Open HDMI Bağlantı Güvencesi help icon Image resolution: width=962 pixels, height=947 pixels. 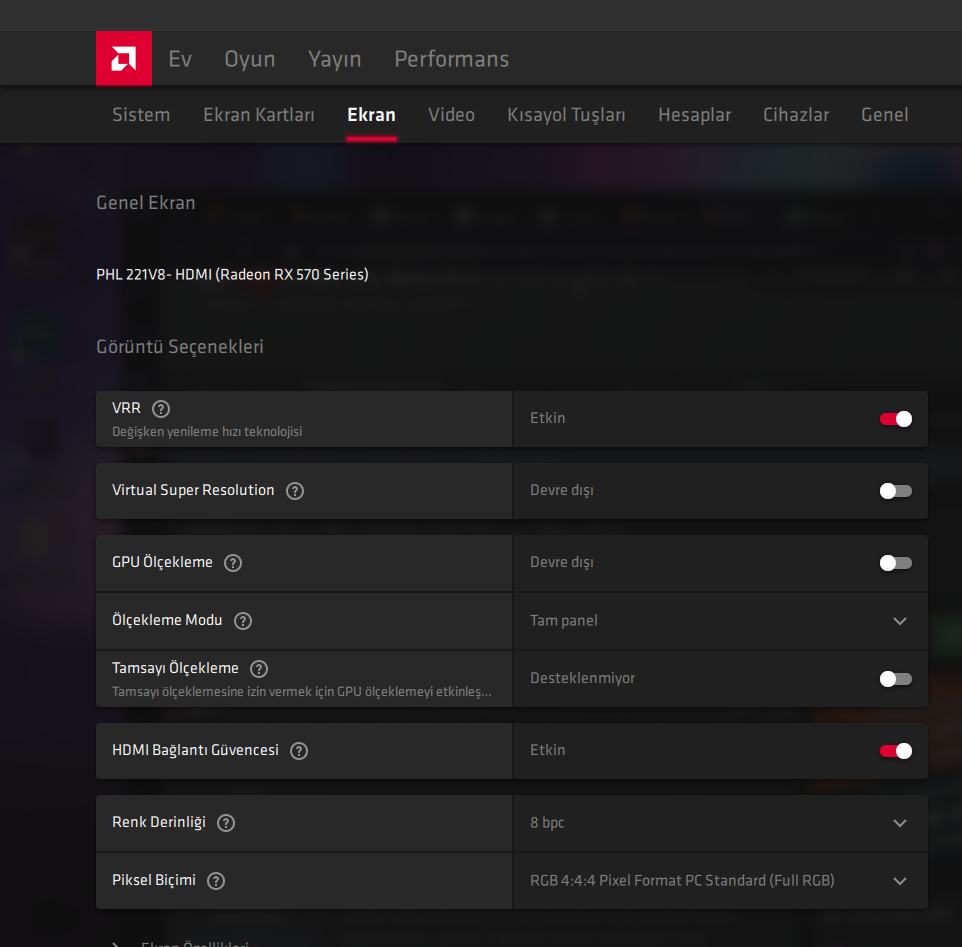299,751
